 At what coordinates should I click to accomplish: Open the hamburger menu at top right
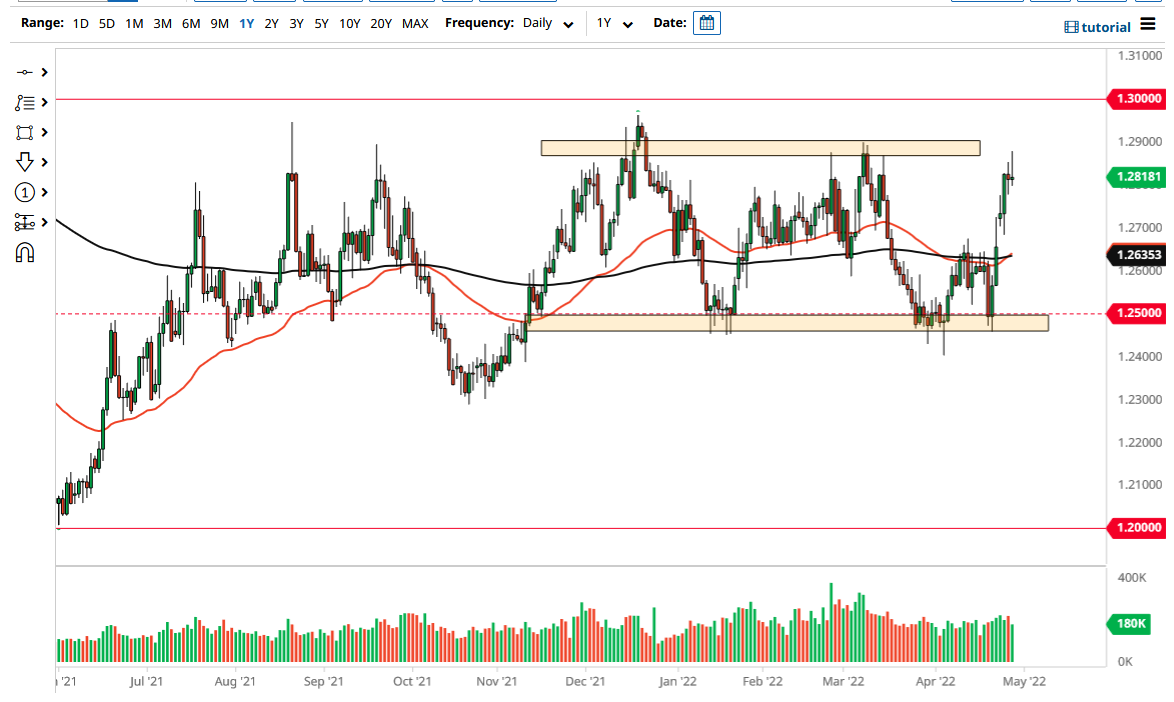point(1146,26)
